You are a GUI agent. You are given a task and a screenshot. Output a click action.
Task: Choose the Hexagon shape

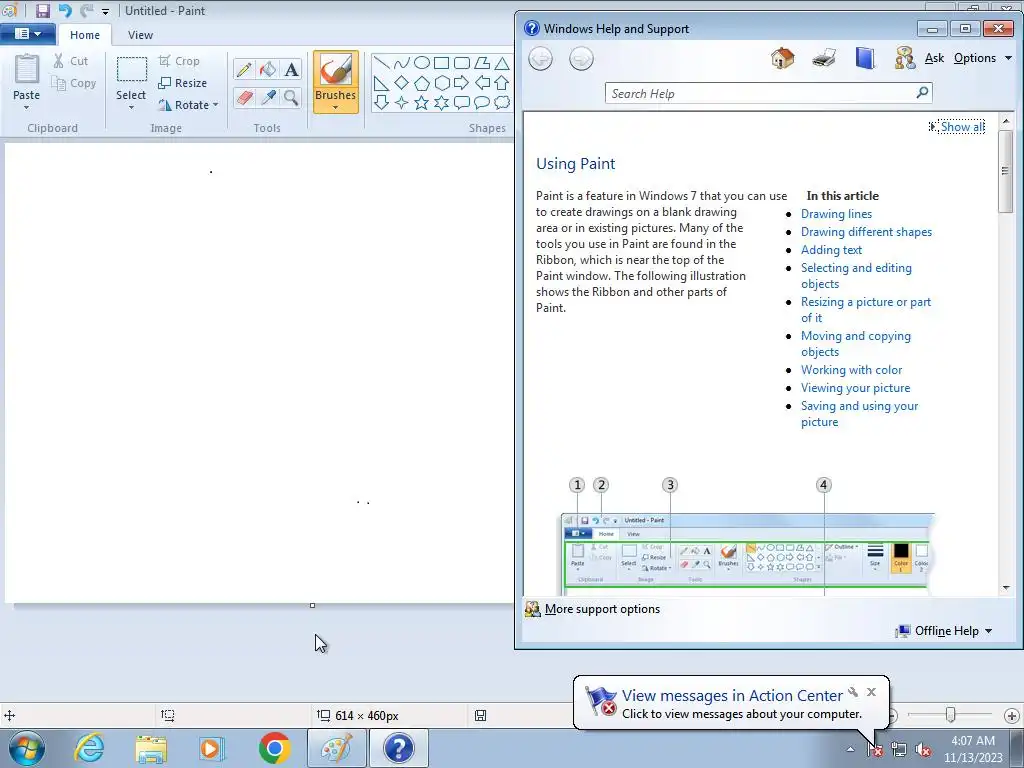click(x=441, y=83)
